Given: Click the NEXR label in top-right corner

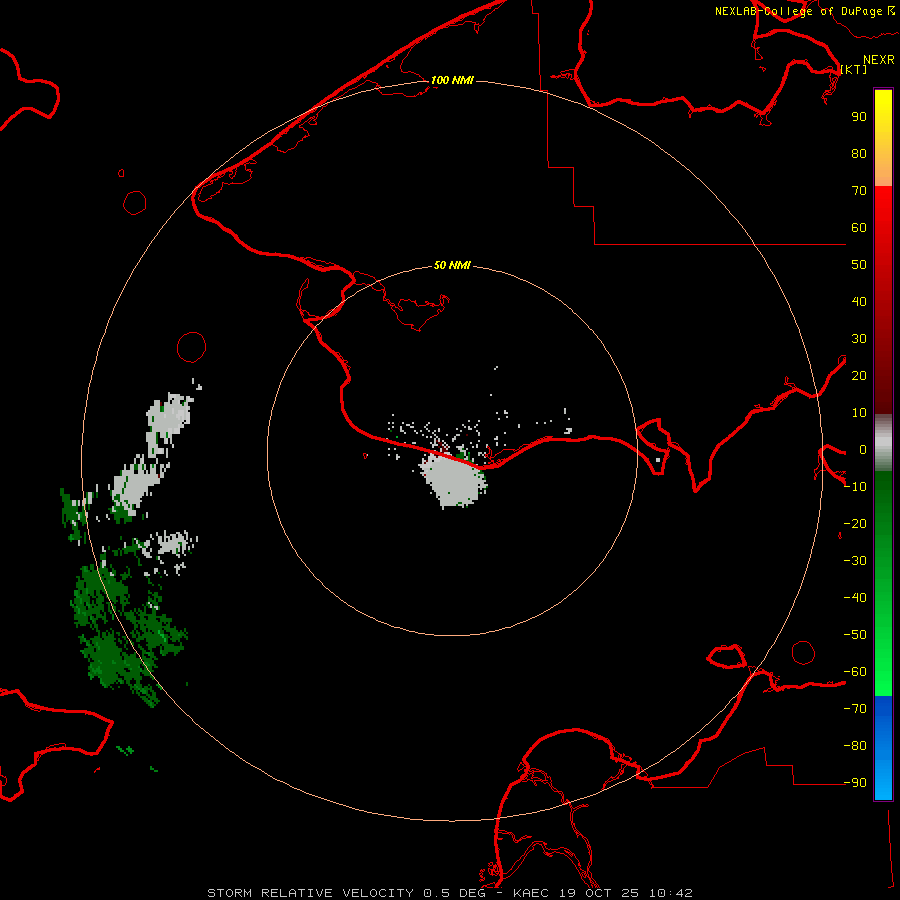Looking at the screenshot, I should tap(878, 60).
